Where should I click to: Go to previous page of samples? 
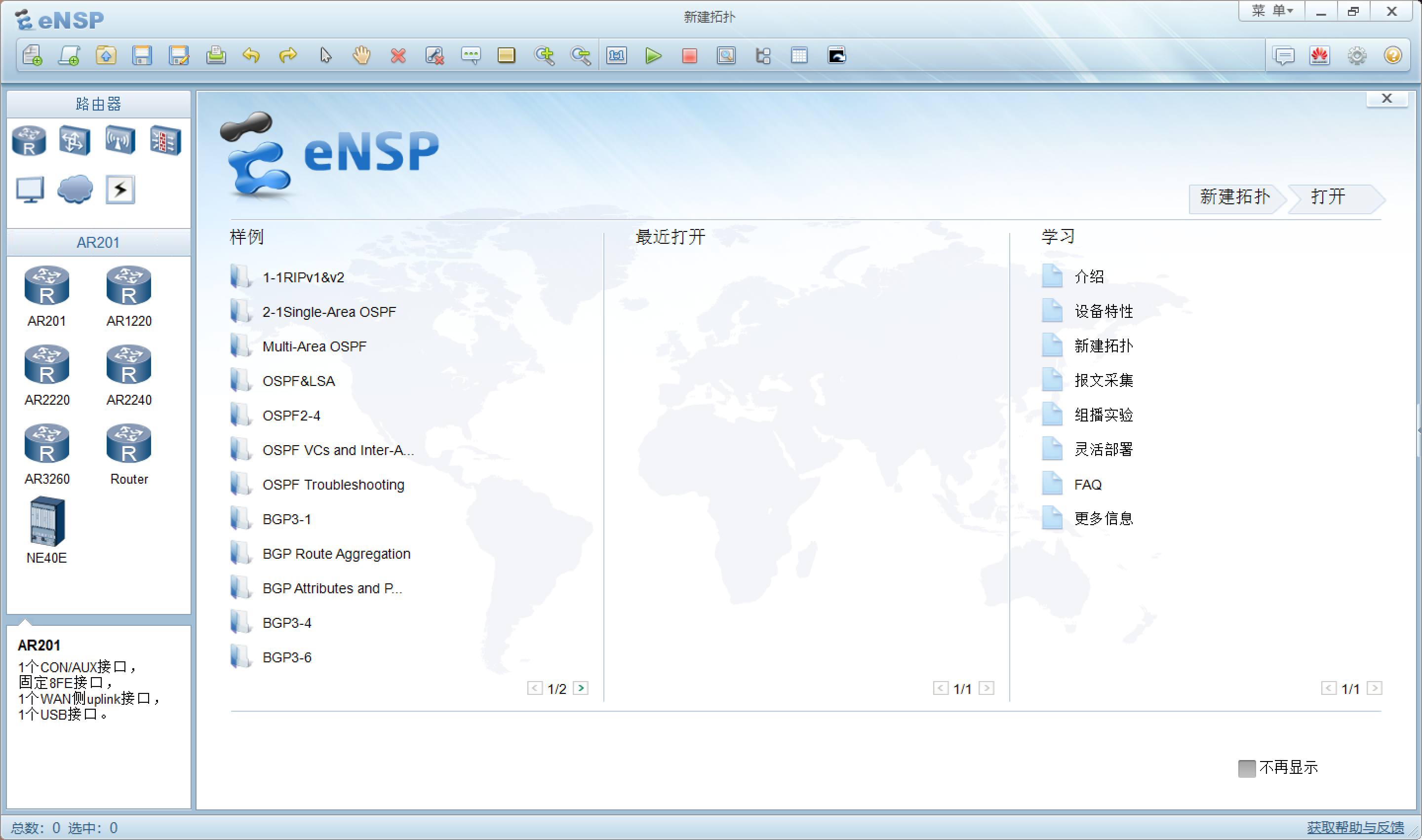click(x=535, y=687)
